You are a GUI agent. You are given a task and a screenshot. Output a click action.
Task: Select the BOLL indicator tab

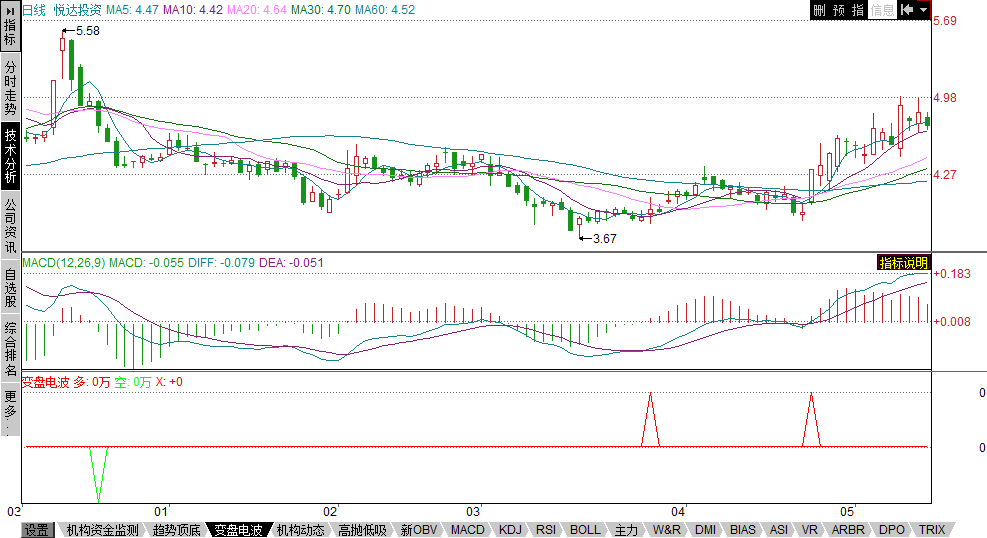point(585,530)
